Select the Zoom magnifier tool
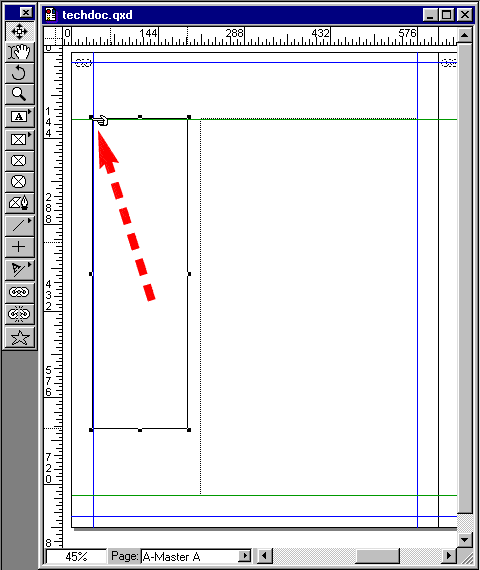 20,94
